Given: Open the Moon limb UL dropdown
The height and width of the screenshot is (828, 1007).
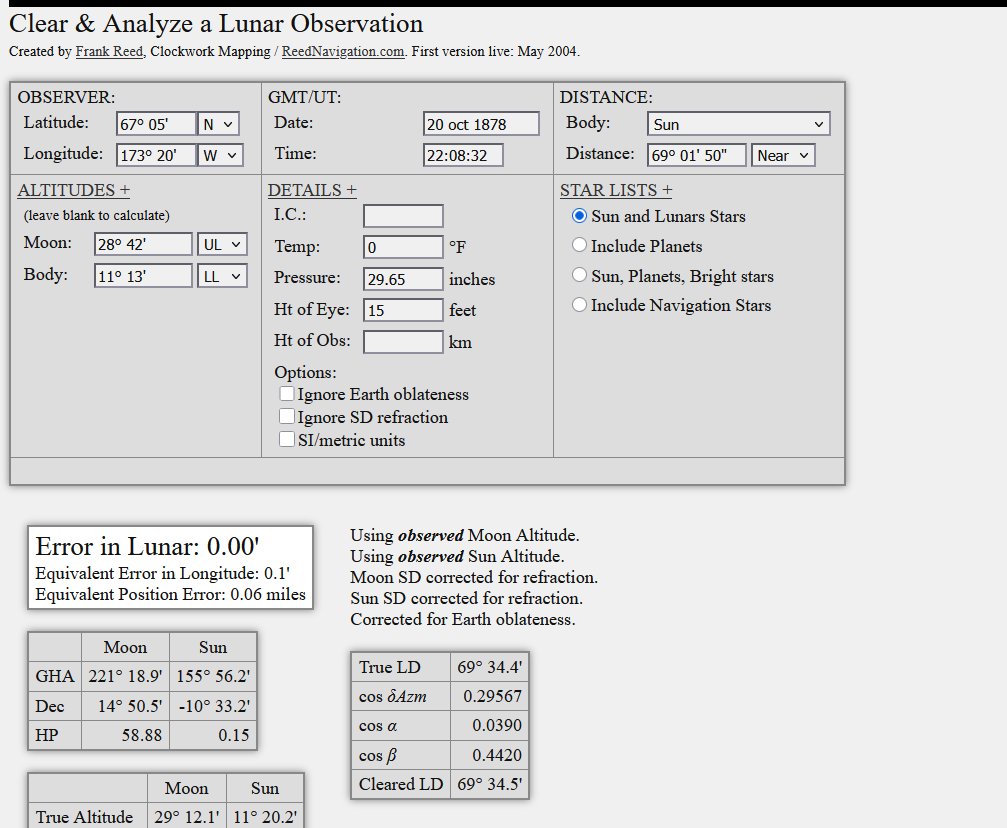Looking at the screenshot, I should point(222,244).
